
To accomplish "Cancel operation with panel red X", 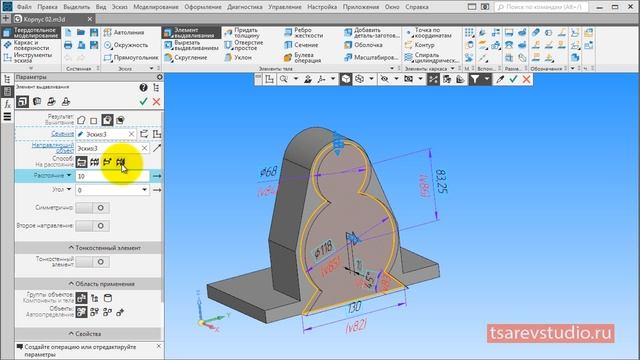I will point(156,102).
